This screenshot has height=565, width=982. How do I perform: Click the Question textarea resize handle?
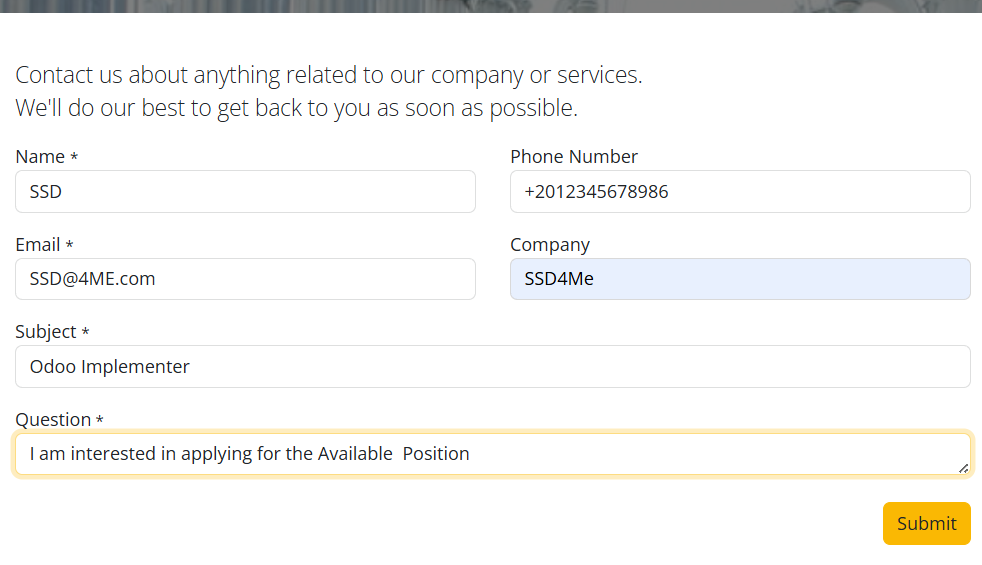coord(963,469)
